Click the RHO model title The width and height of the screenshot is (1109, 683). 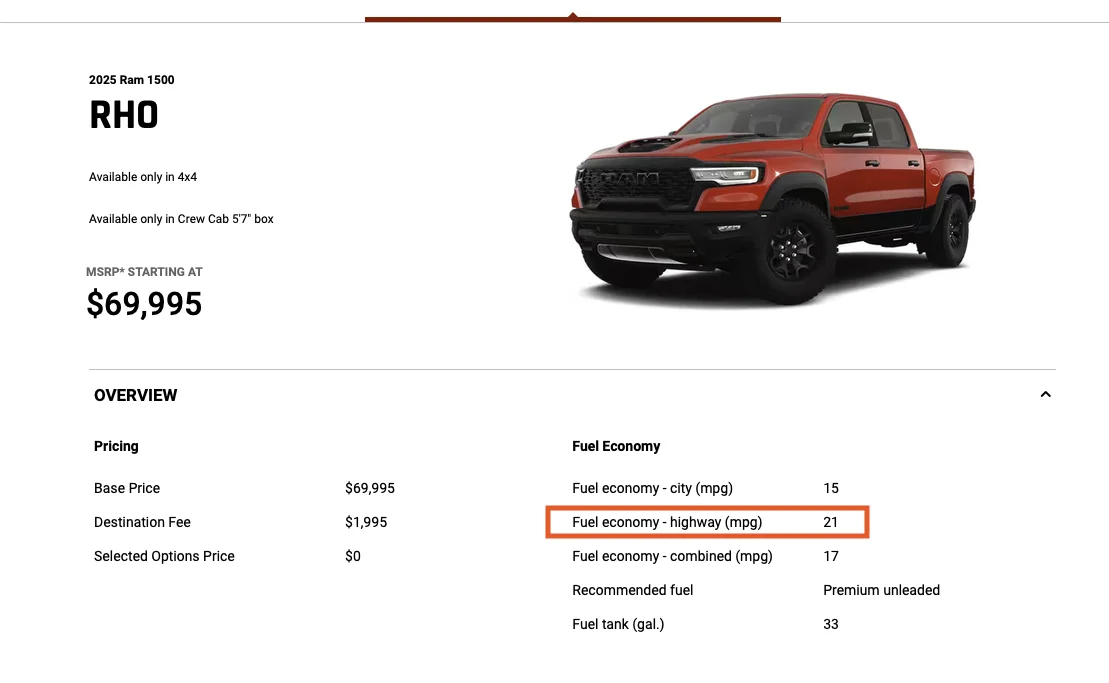[124, 115]
